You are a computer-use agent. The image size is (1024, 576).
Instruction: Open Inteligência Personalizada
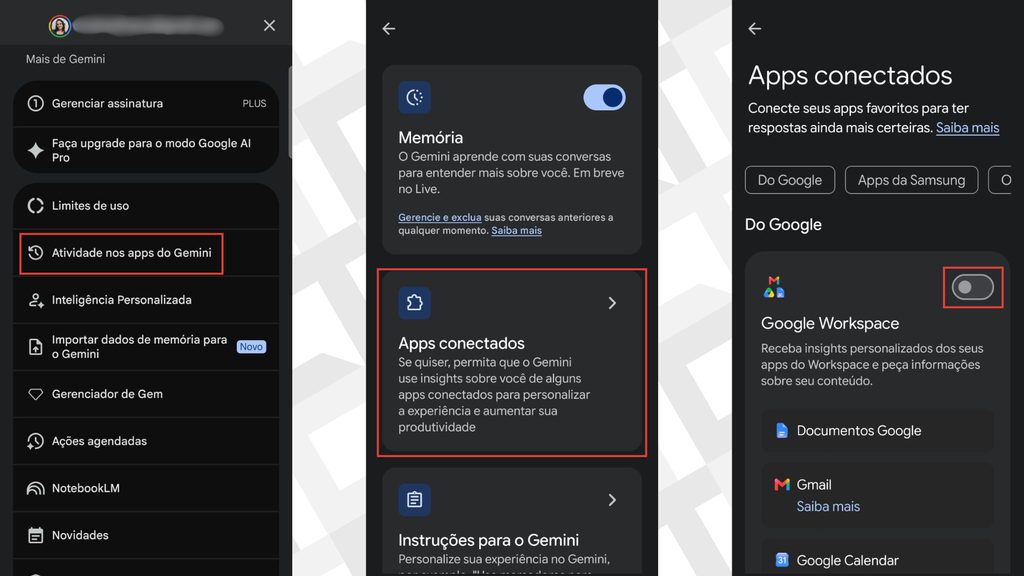(146, 300)
